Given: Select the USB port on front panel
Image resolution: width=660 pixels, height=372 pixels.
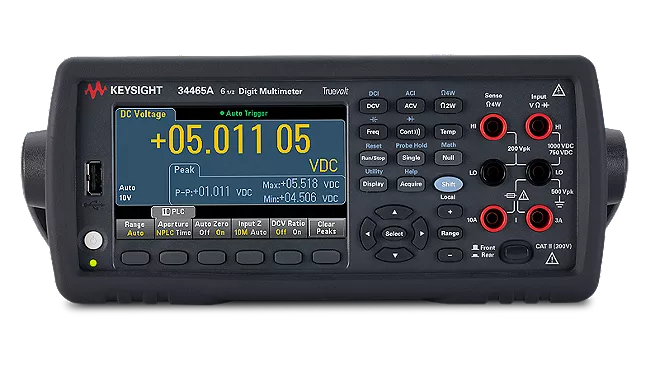Looking at the screenshot, I should [95, 178].
